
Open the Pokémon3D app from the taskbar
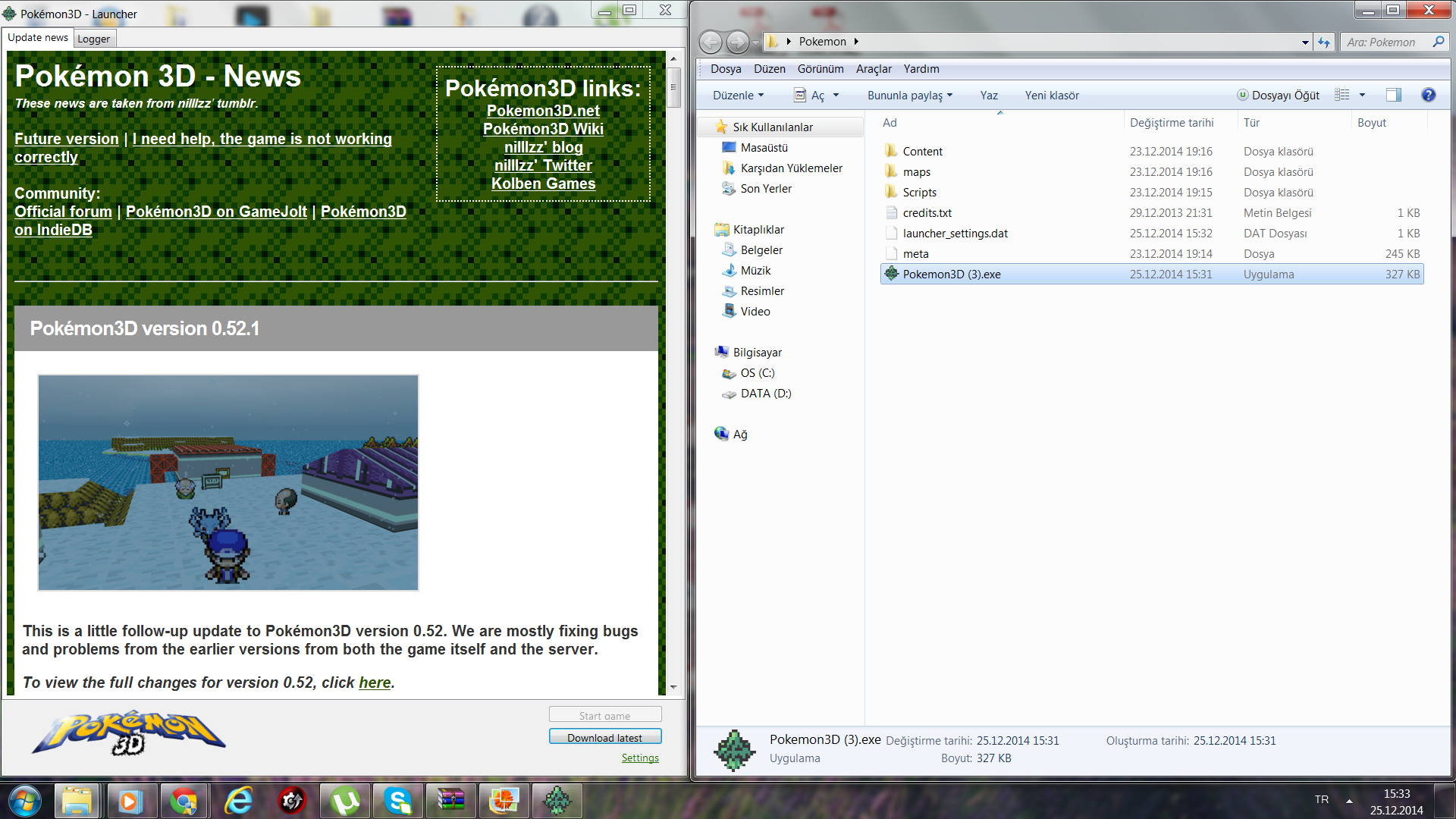[x=557, y=800]
